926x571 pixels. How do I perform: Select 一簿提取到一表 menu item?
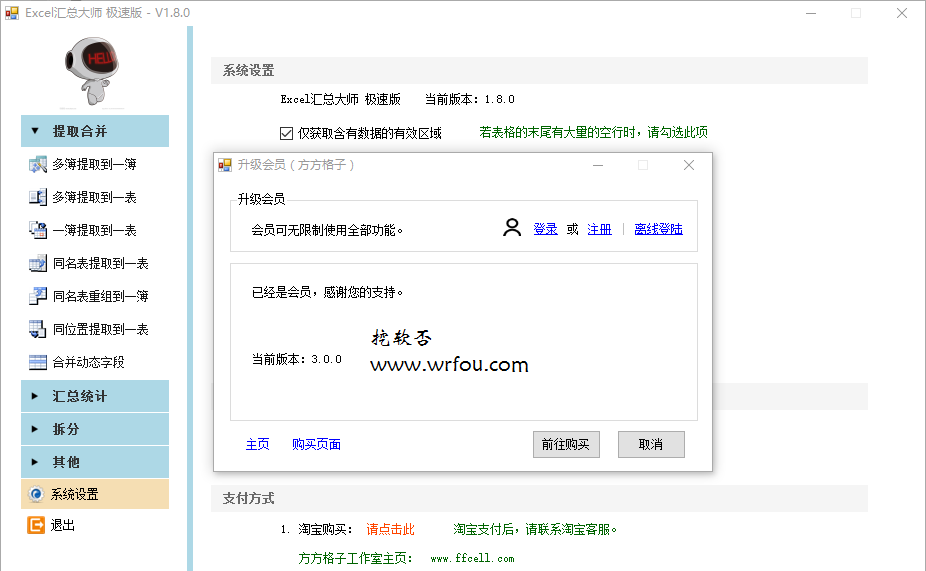(x=95, y=230)
